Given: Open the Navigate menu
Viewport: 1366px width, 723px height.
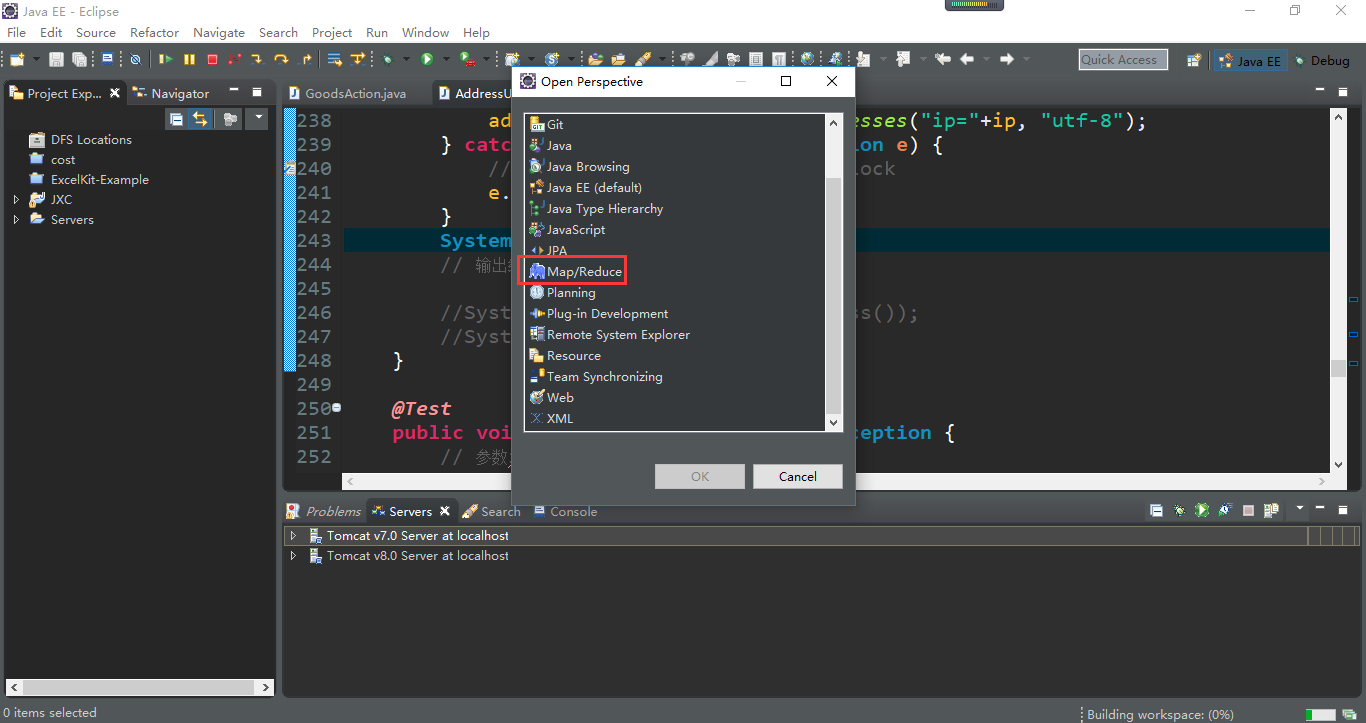Looking at the screenshot, I should 219,32.
